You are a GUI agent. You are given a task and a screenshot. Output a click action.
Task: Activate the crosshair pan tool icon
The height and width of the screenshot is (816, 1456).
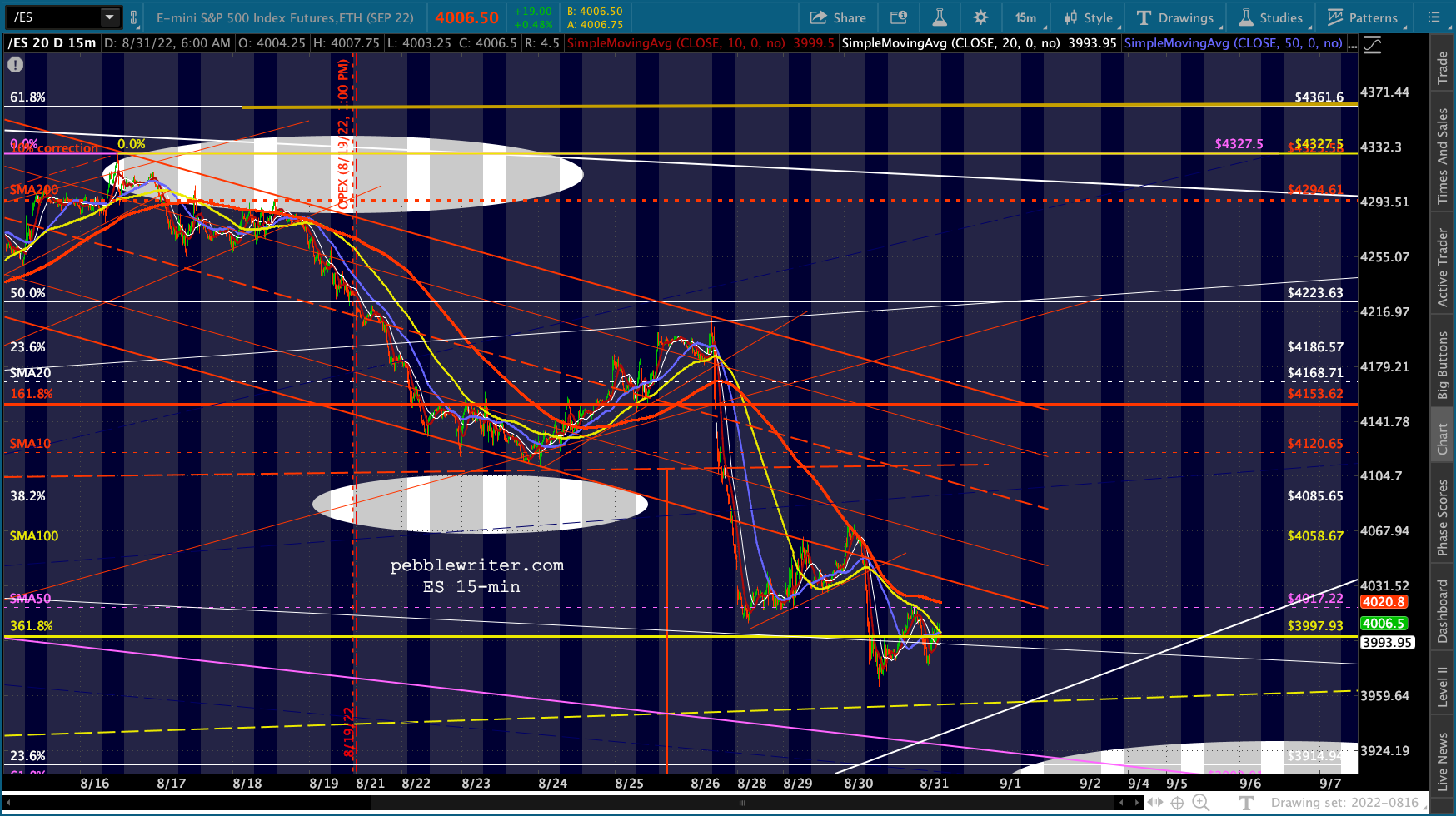1177,803
